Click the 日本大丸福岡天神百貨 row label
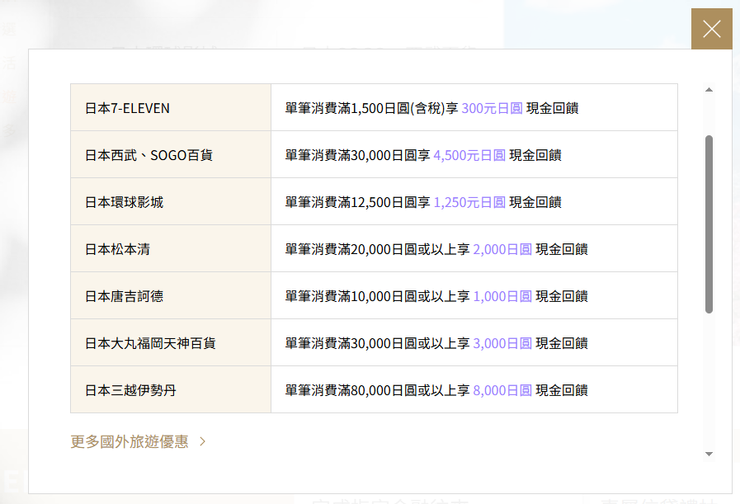The image size is (740, 504). 150,343
